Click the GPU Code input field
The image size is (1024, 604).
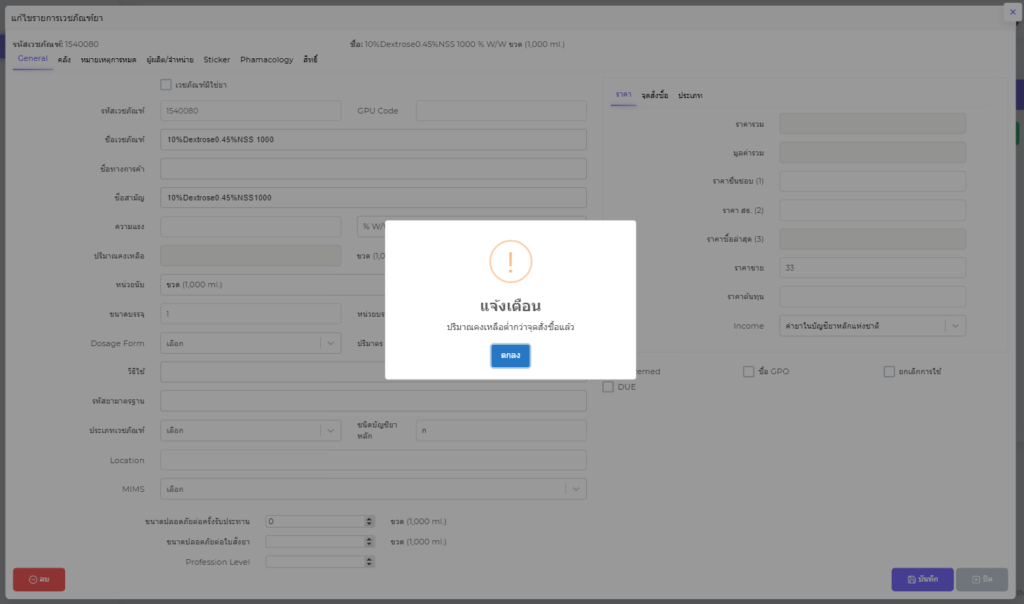(500, 110)
